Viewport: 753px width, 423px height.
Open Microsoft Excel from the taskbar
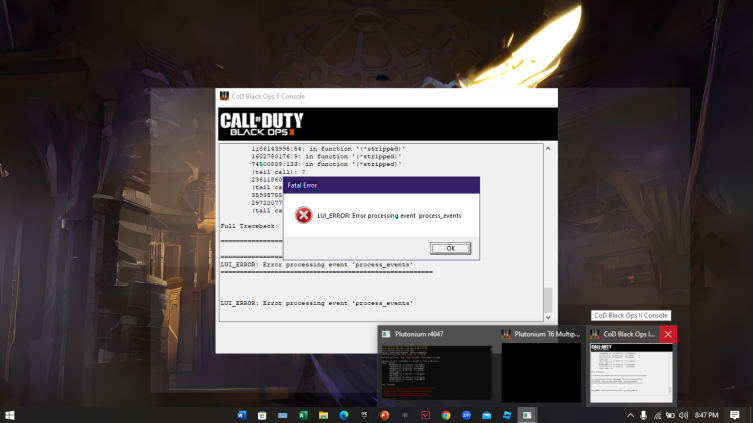tap(303, 415)
